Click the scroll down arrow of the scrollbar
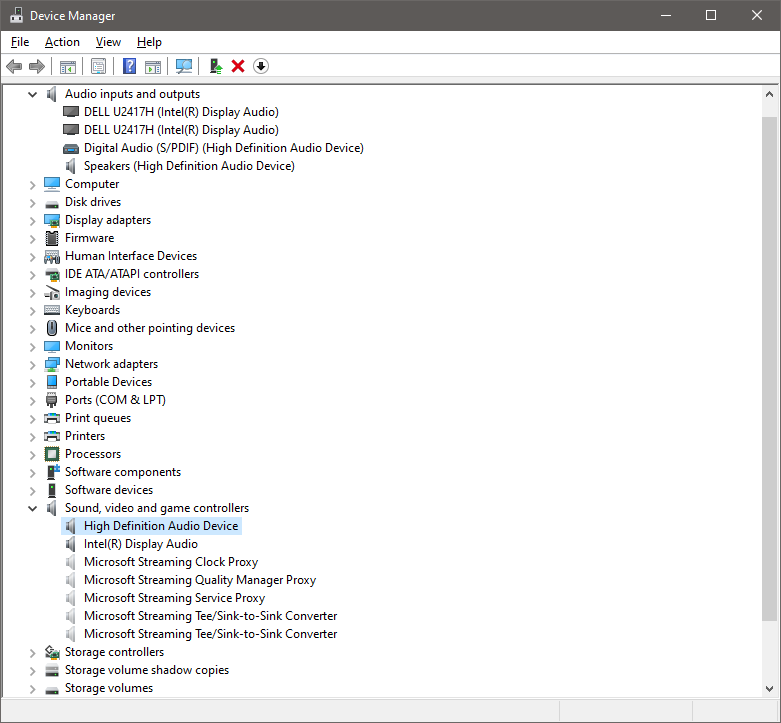The height and width of the screenshot is (723, 781). (x=769, y=689)
